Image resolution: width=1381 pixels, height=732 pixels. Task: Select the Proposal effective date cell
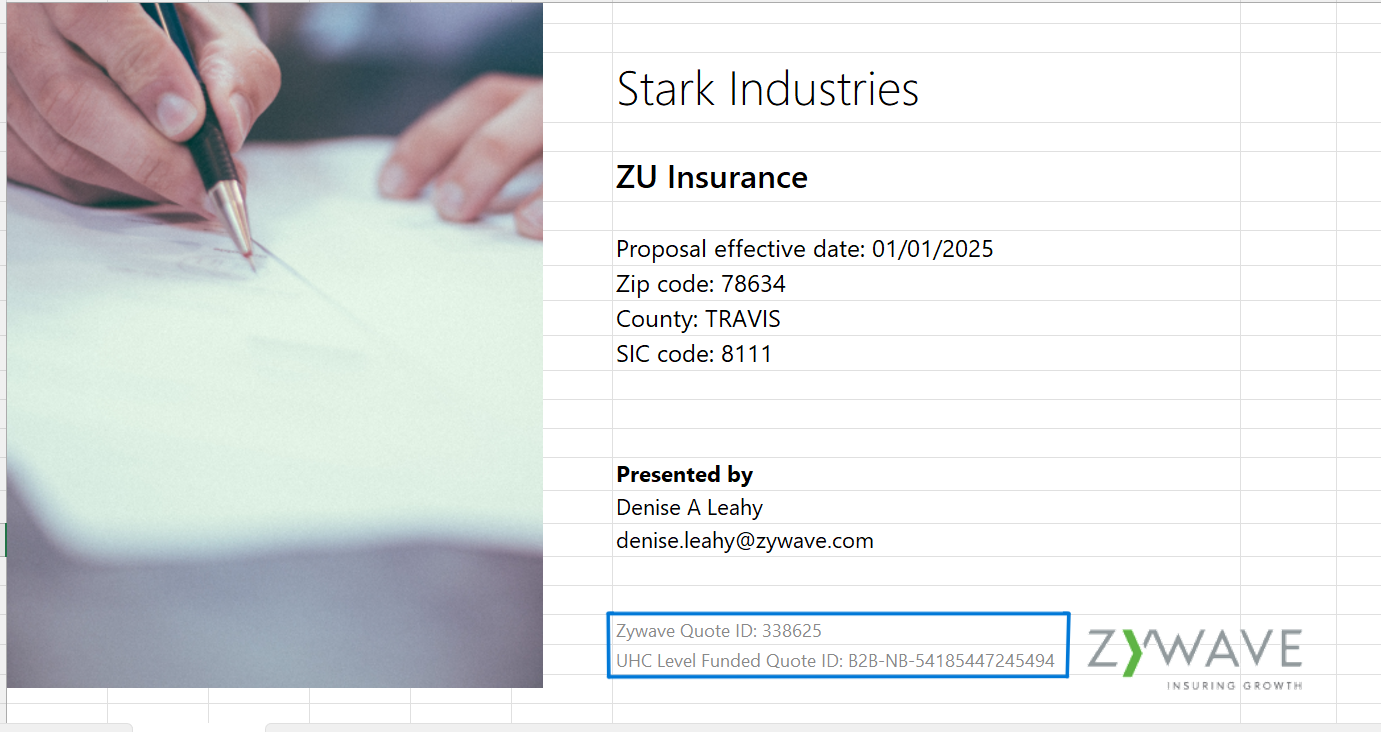click(804, 249)
